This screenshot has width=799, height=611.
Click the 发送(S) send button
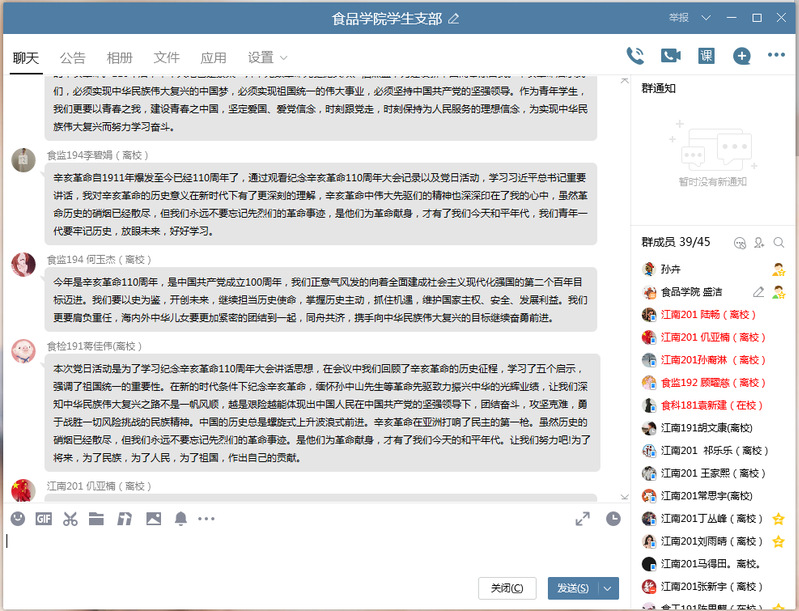point(573,589)
